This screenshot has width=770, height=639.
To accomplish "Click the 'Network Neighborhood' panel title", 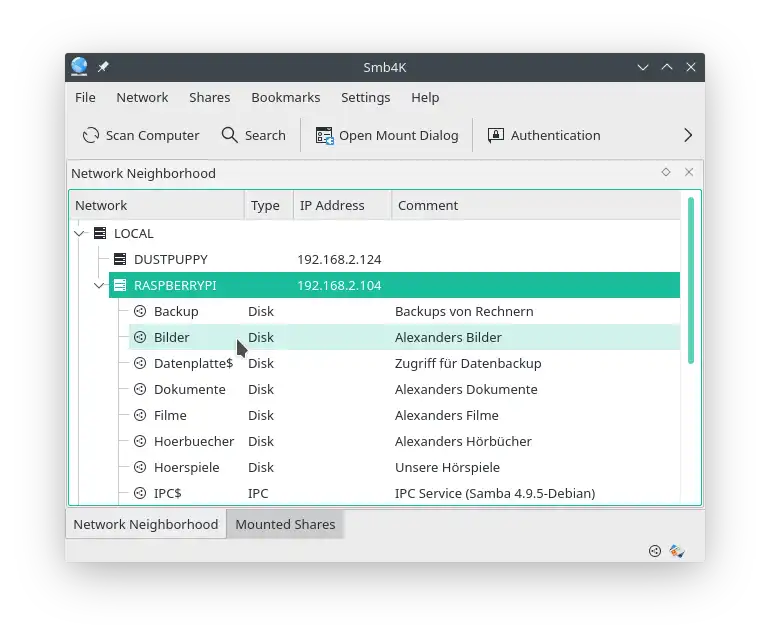I will (143, 173).
